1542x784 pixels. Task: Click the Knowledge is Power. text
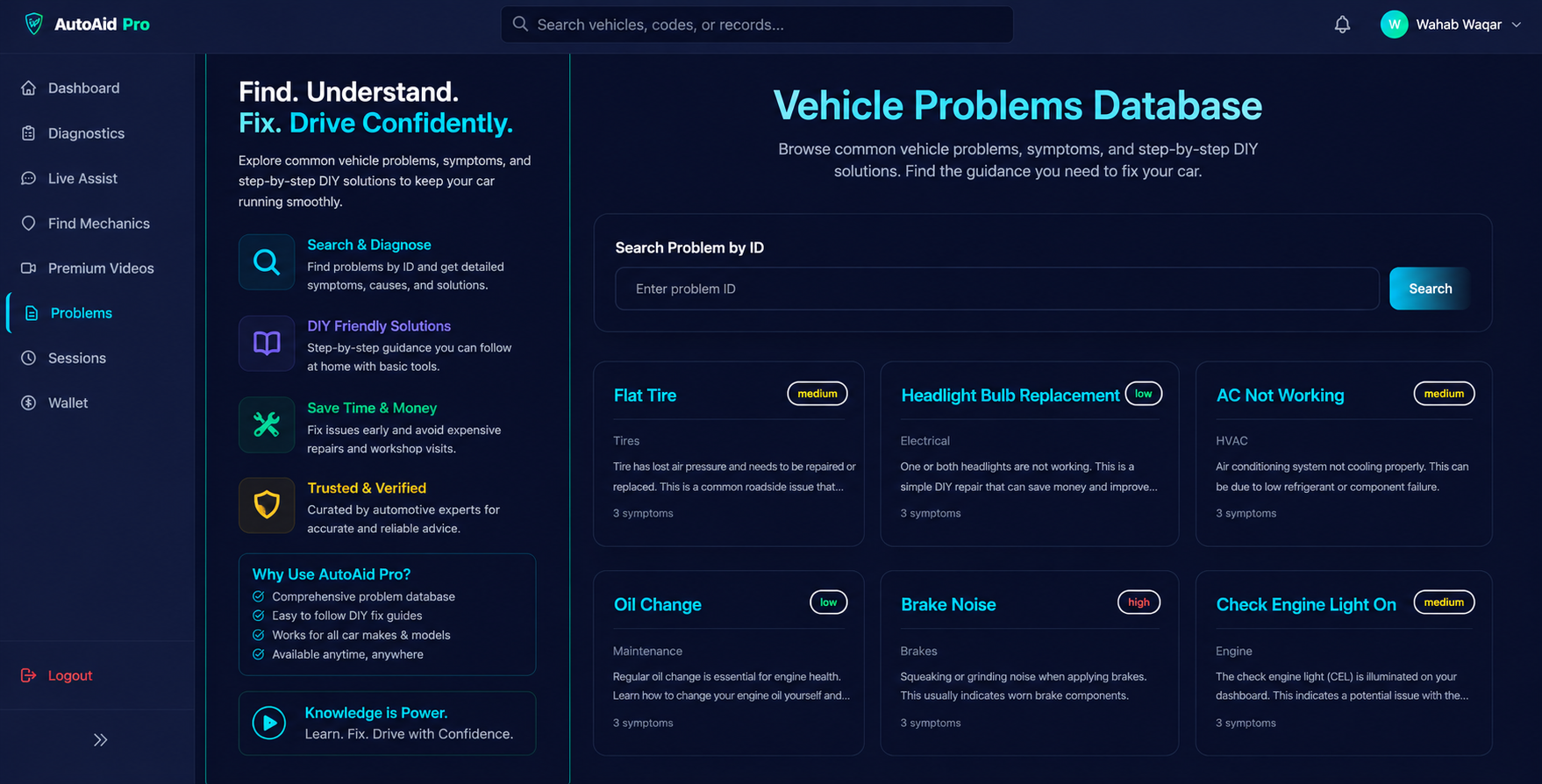pos(376,713)
